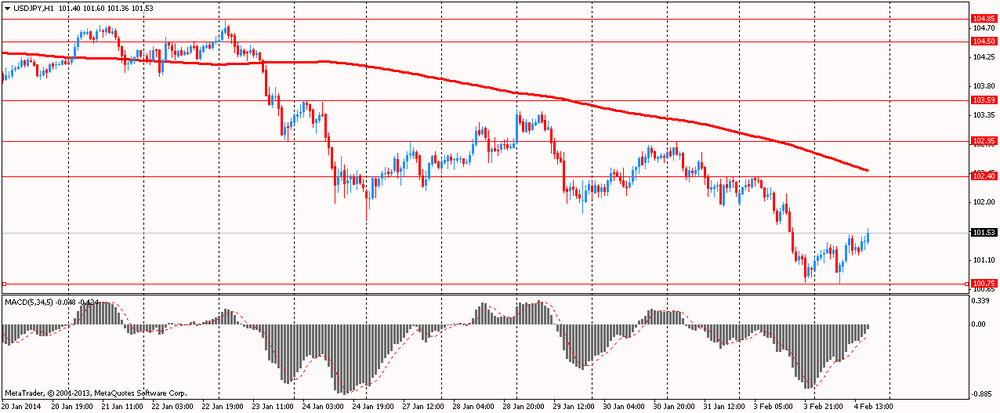1000x413 pixels.
Task: Select the 102.95 red price label
Action: [x=982, y=141]
